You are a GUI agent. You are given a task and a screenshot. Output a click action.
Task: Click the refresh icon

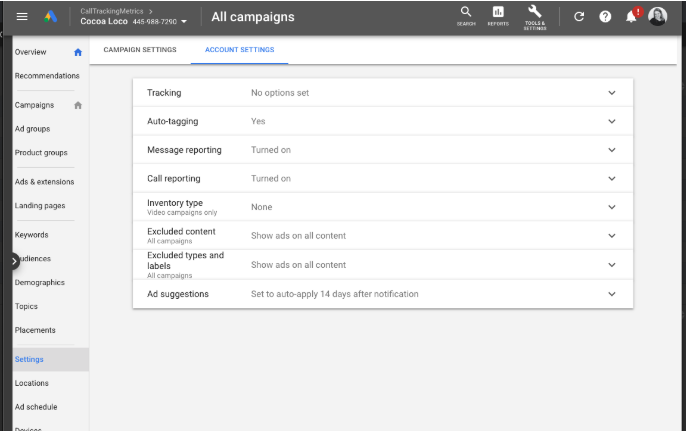pyautogui.click(x=579, y=17)
